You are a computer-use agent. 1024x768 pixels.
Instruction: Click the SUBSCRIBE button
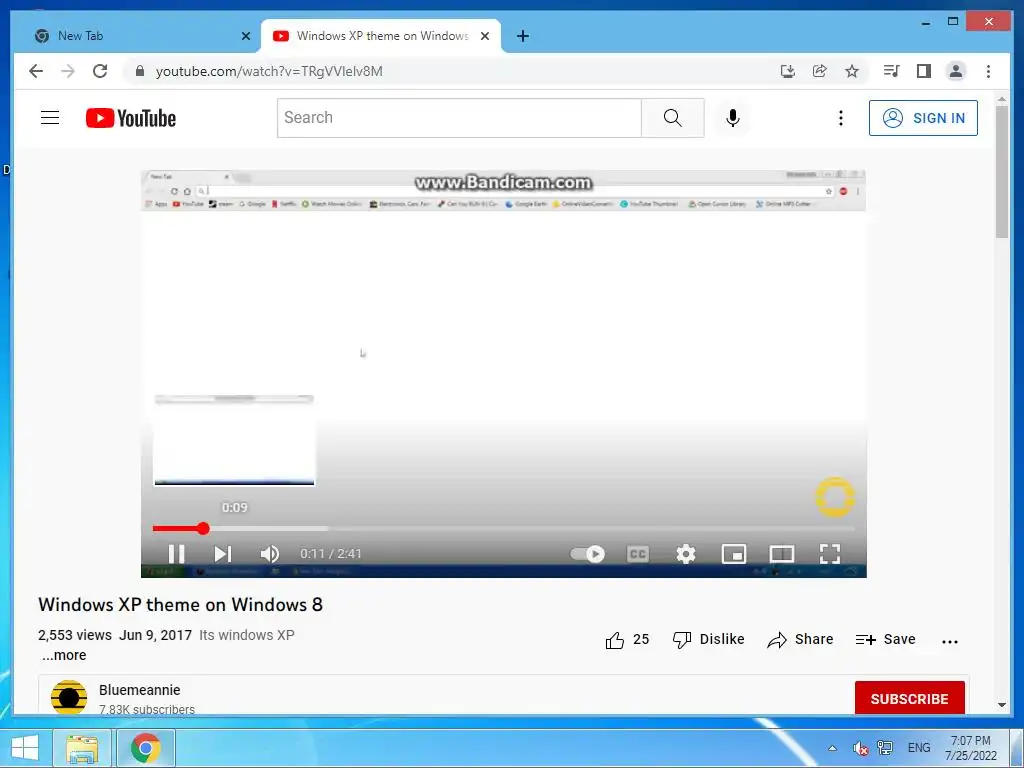tap(909, 698)
